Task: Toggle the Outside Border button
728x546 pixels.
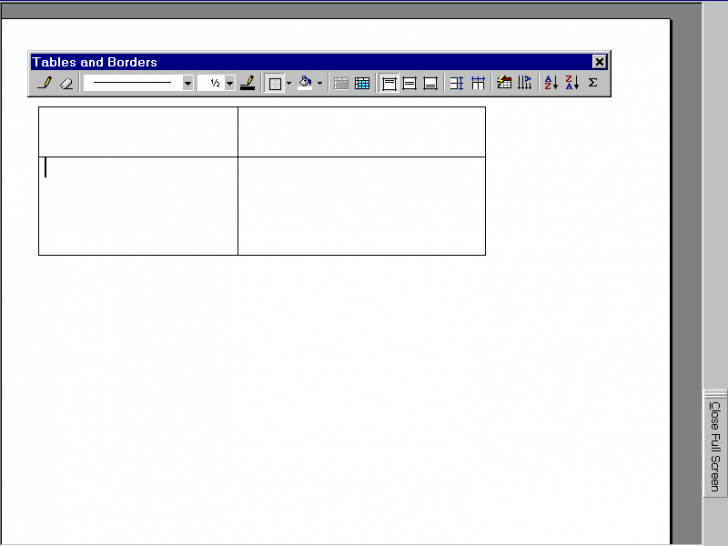Action: click(x=275, y=84)
